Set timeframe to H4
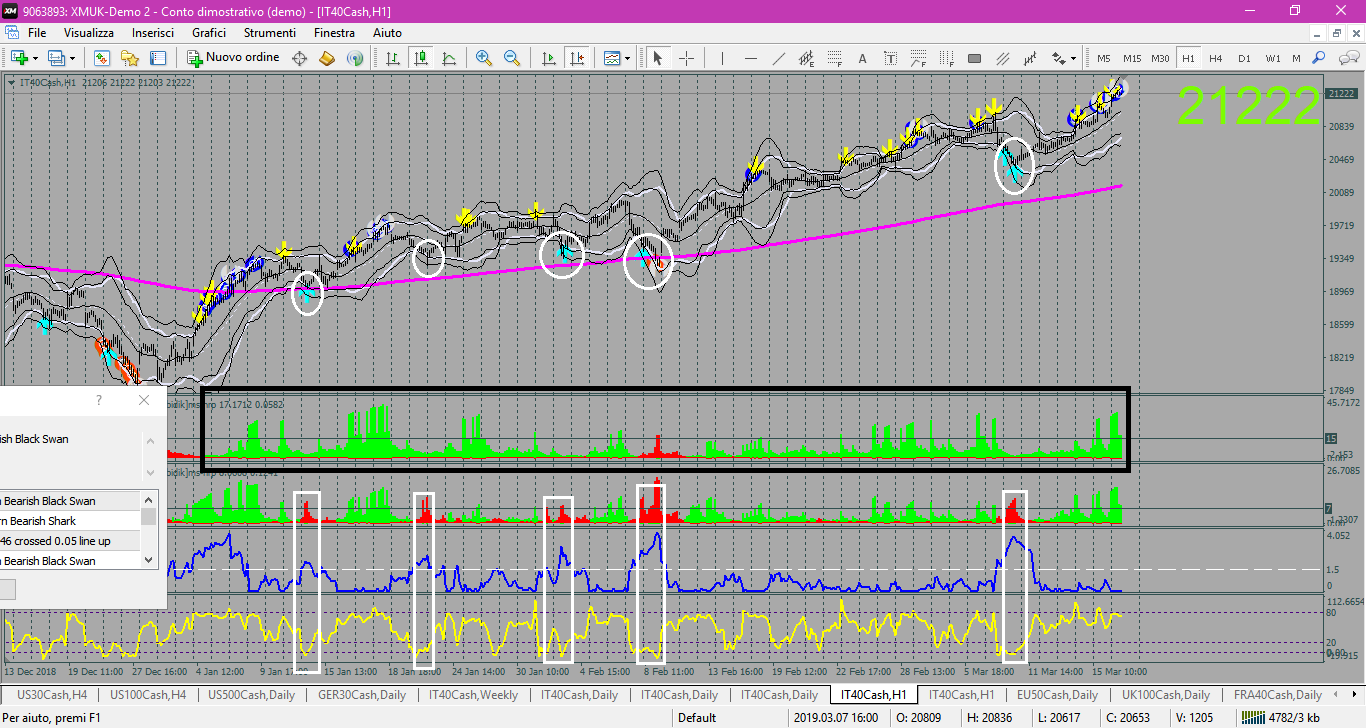Viewport: 1366px width, 728px height. pos(1216,58)
